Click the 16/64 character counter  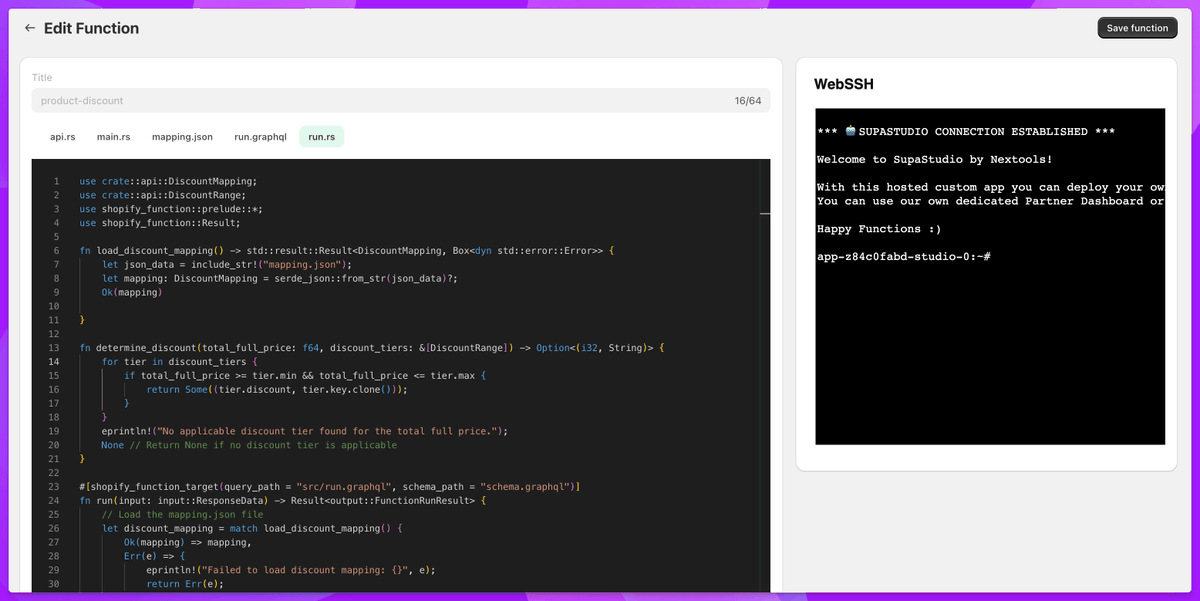coord(745,100)
